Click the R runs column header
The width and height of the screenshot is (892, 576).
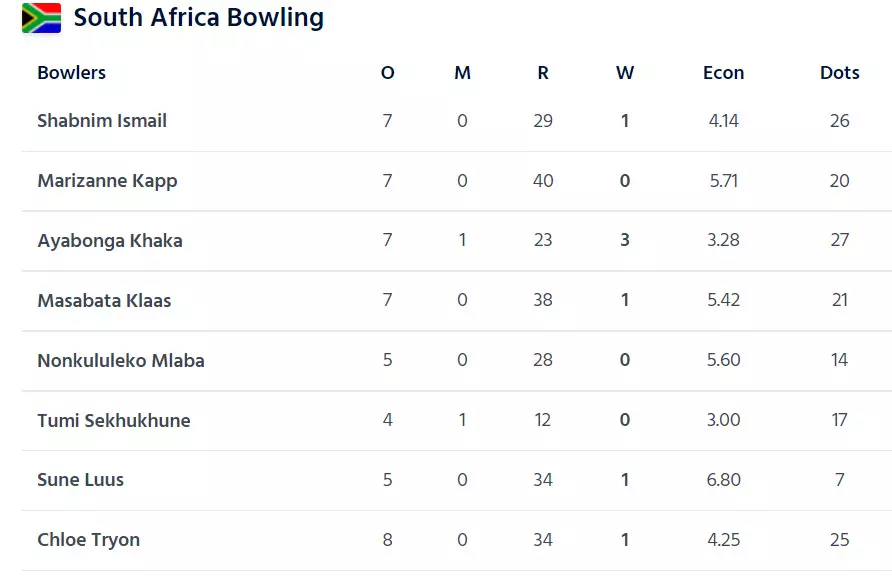(542, 73)
